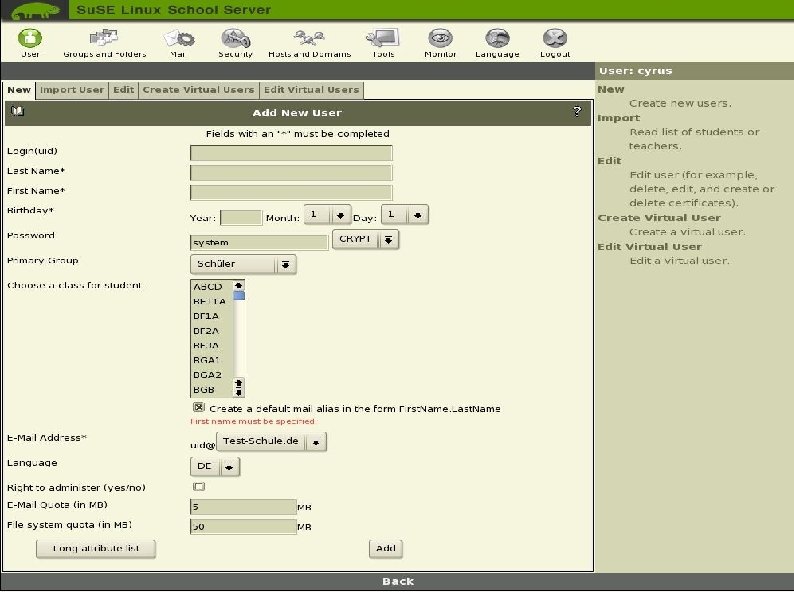Open the birthday Month dropdown
Screen dimensions: 794x595
pos(327,215)
